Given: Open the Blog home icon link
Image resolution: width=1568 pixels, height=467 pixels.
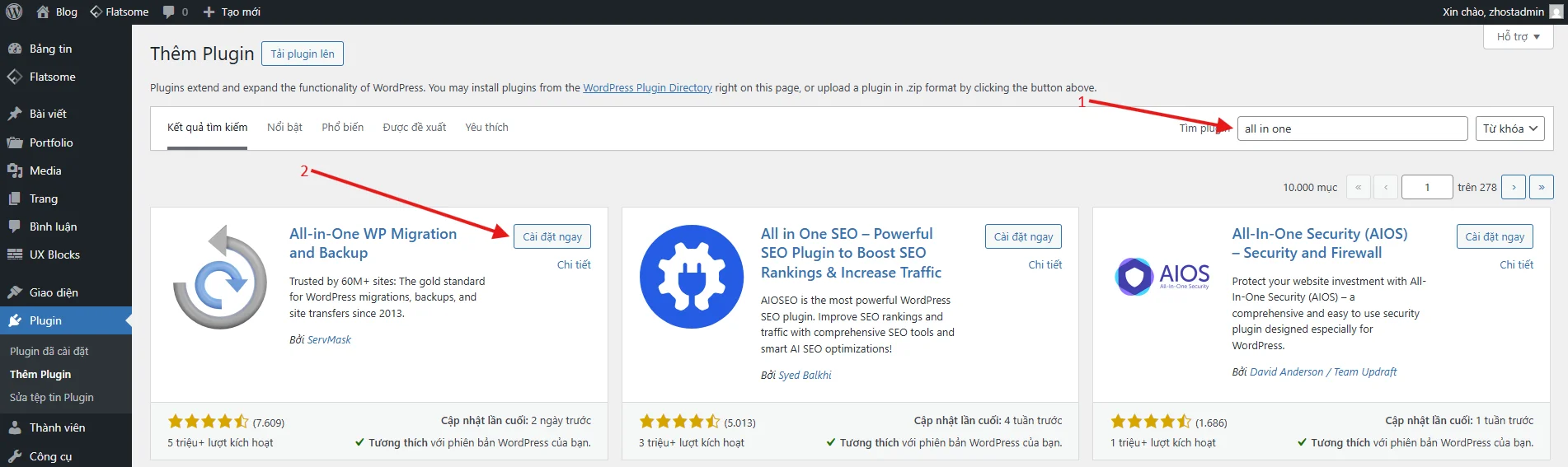Looking at the screenshot, I should [43, 12].
